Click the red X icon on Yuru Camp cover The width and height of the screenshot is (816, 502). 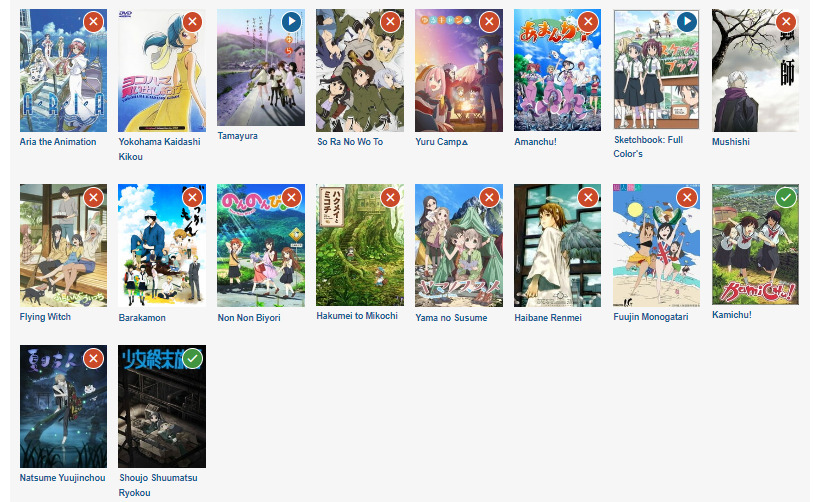click(x=489, y=22)
